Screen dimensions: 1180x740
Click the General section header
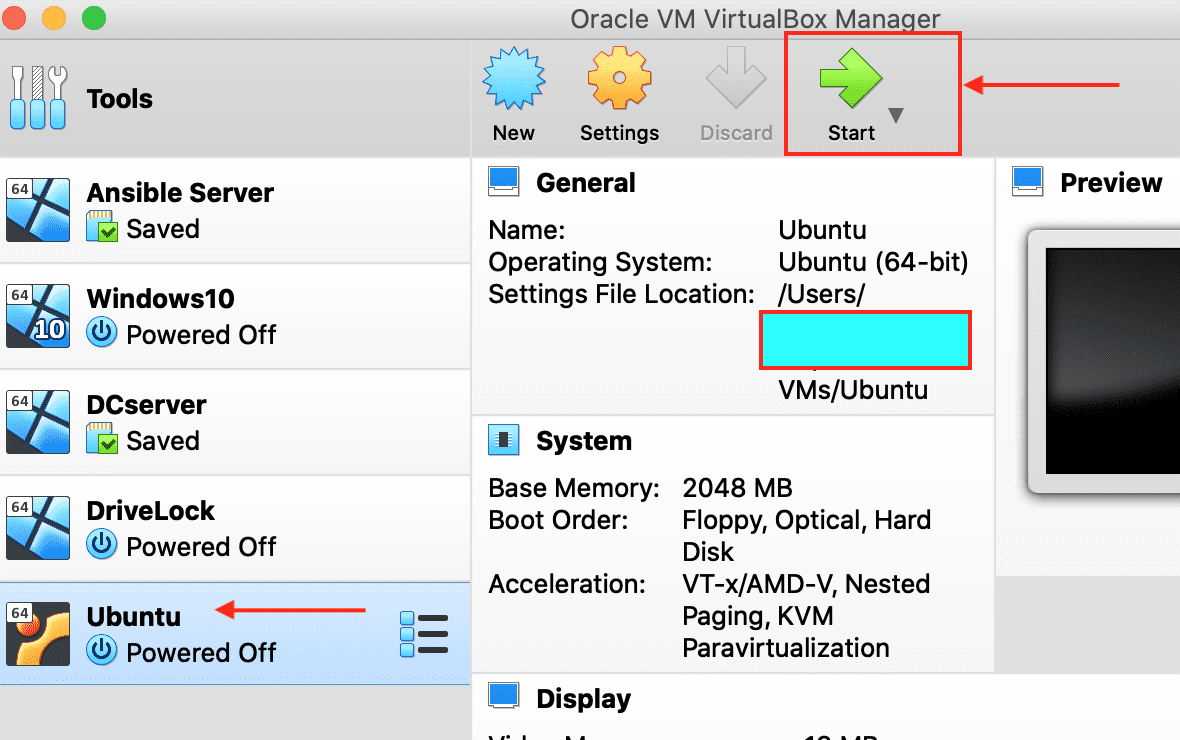point(585,183)
